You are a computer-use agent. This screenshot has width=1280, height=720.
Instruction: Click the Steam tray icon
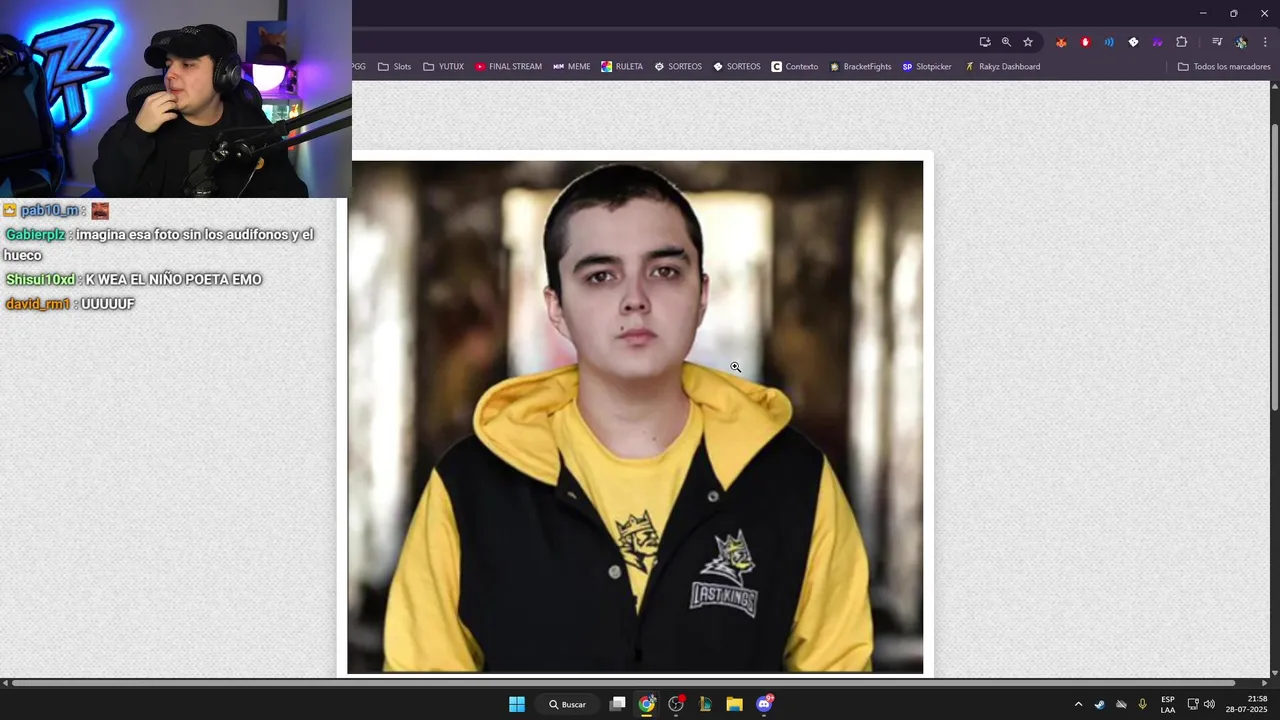(1099, 704)
